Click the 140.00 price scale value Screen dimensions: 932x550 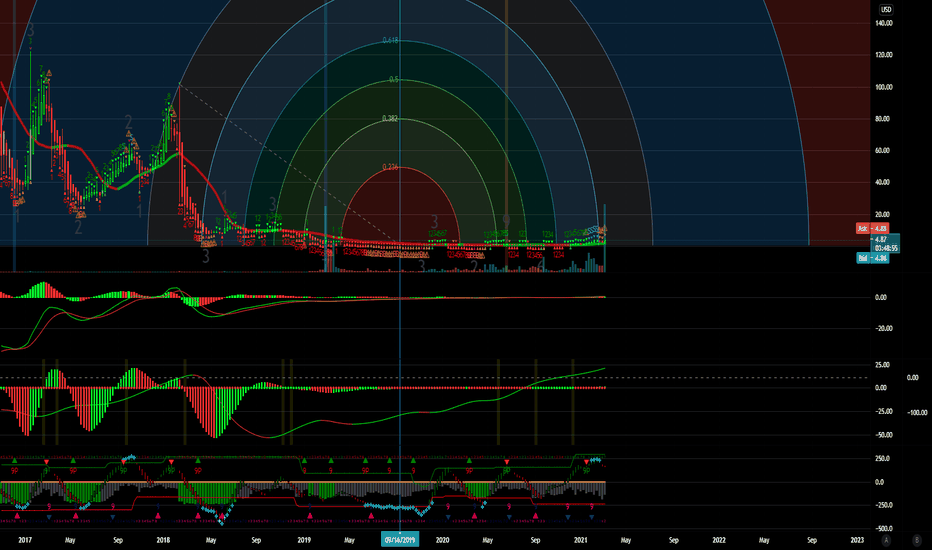coord(883,23)
